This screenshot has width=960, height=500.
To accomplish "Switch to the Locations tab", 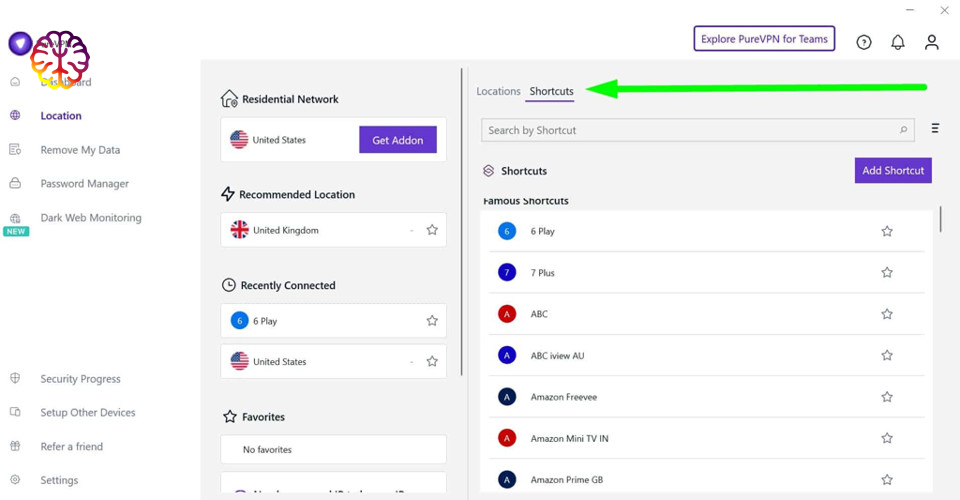I will coord(498,91).
